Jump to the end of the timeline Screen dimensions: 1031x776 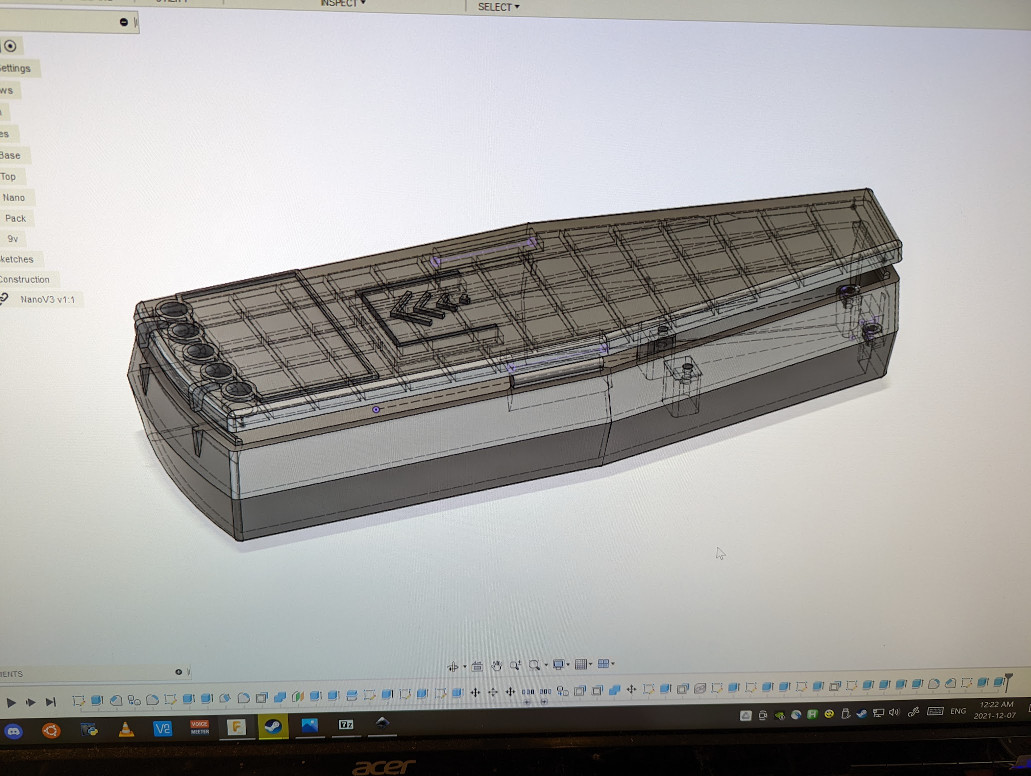tap(51, 702)
